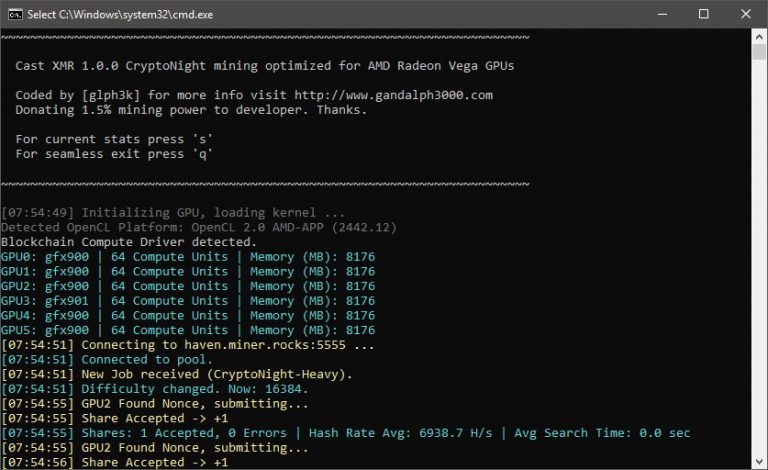Click the scrollbar down arrow

tap(759, 462)
